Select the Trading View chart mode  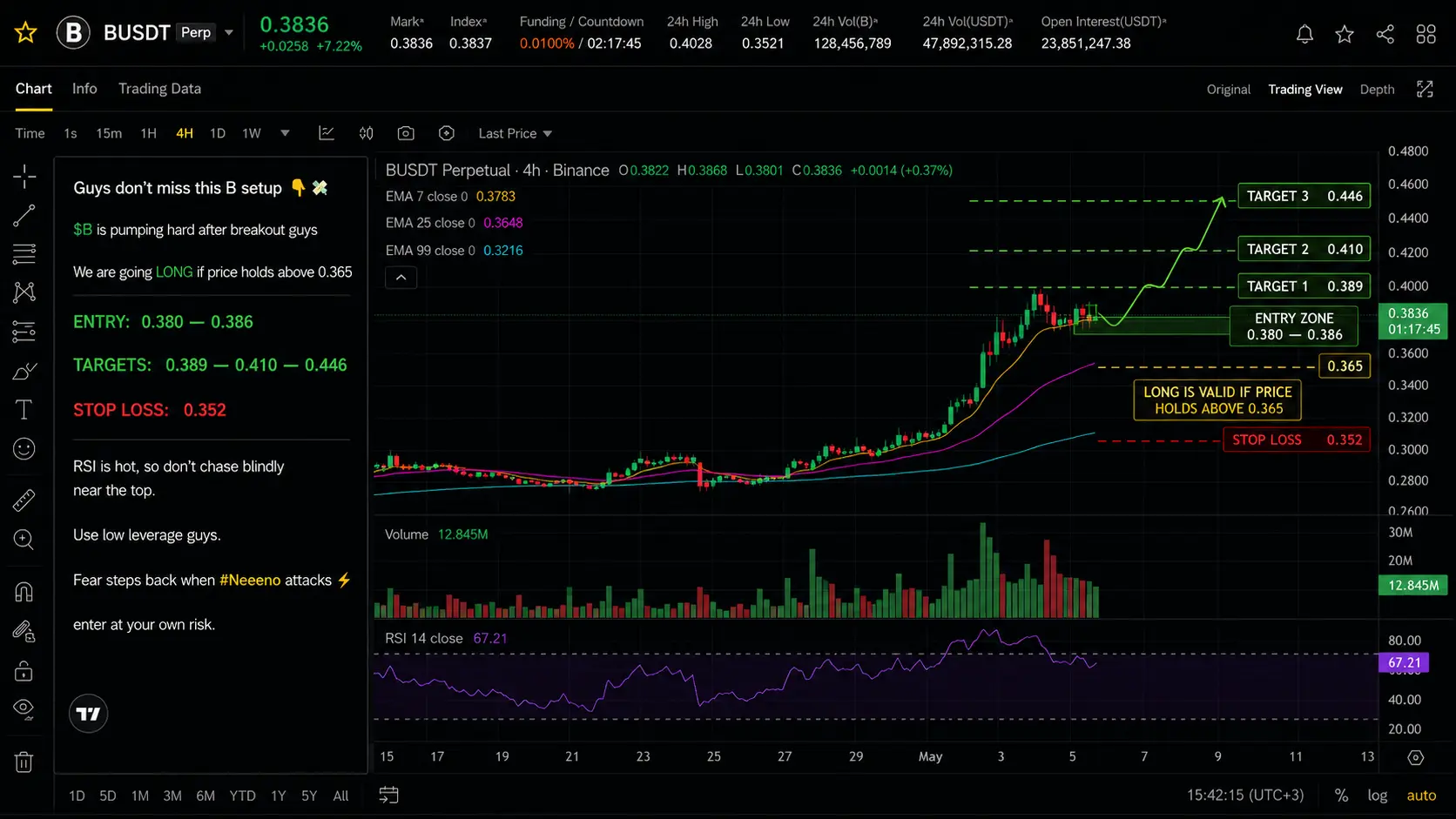1305,90
